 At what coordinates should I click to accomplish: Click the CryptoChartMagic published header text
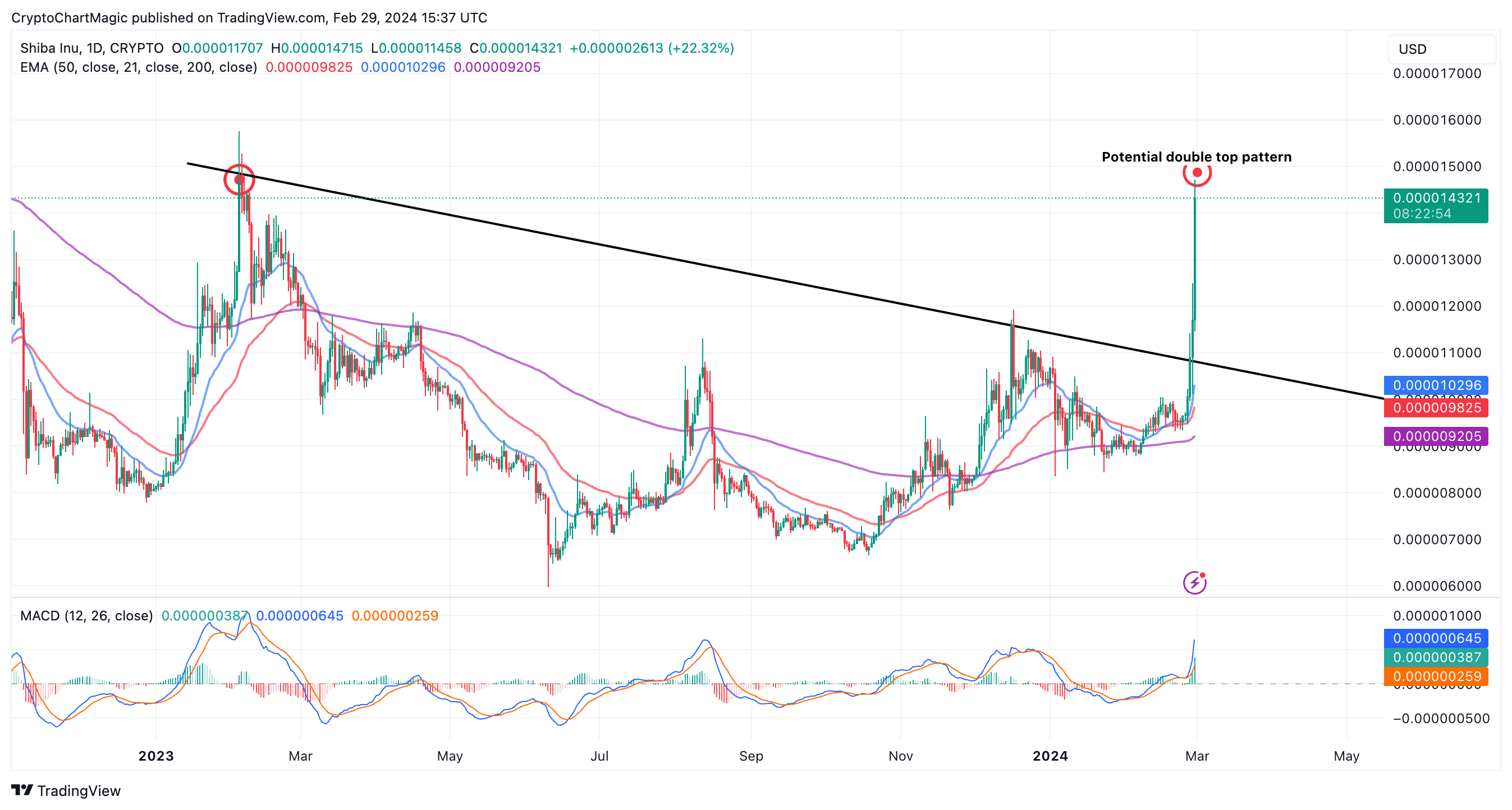point(249,17)
